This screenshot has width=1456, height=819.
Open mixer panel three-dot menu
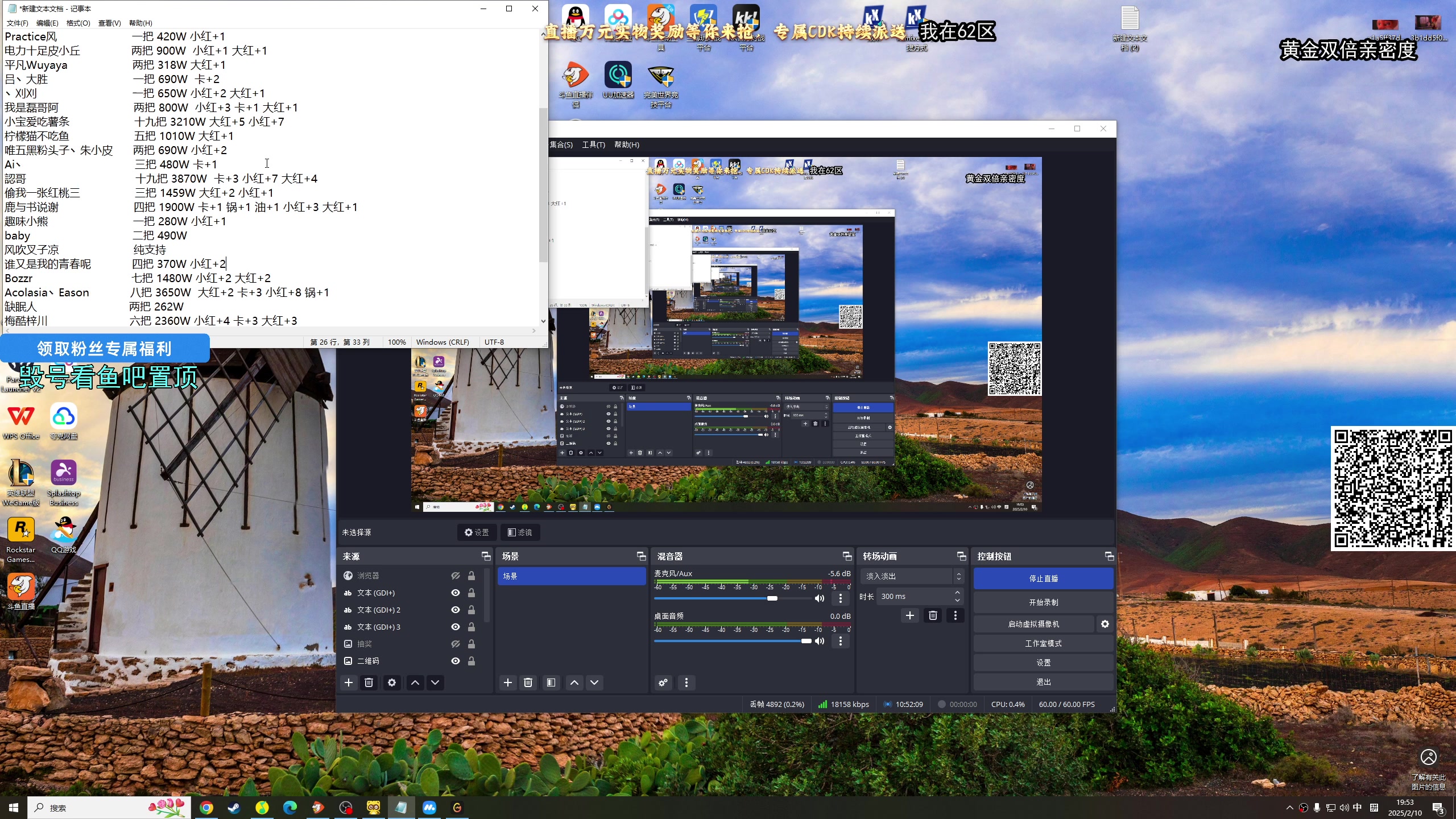pos(686,682)
